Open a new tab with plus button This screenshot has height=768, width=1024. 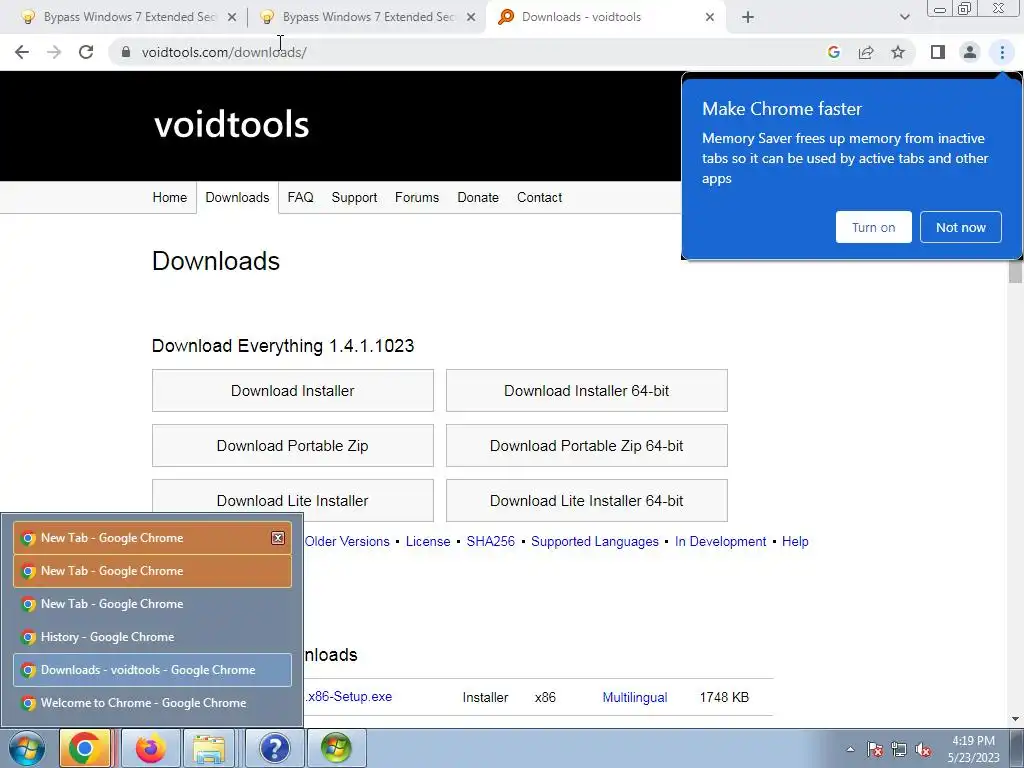pyautogui.click(x=748, y=17)
